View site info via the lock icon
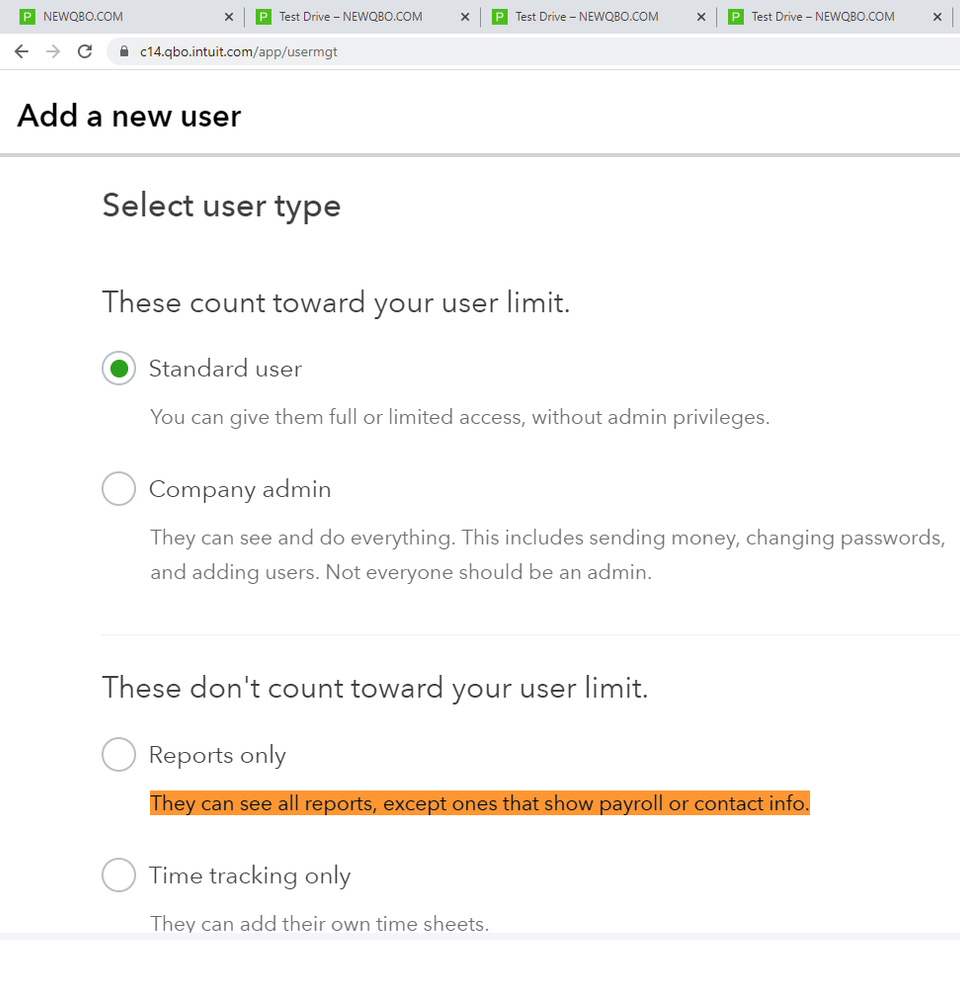This screenshot has width=960, height=999. coord(124,52)
